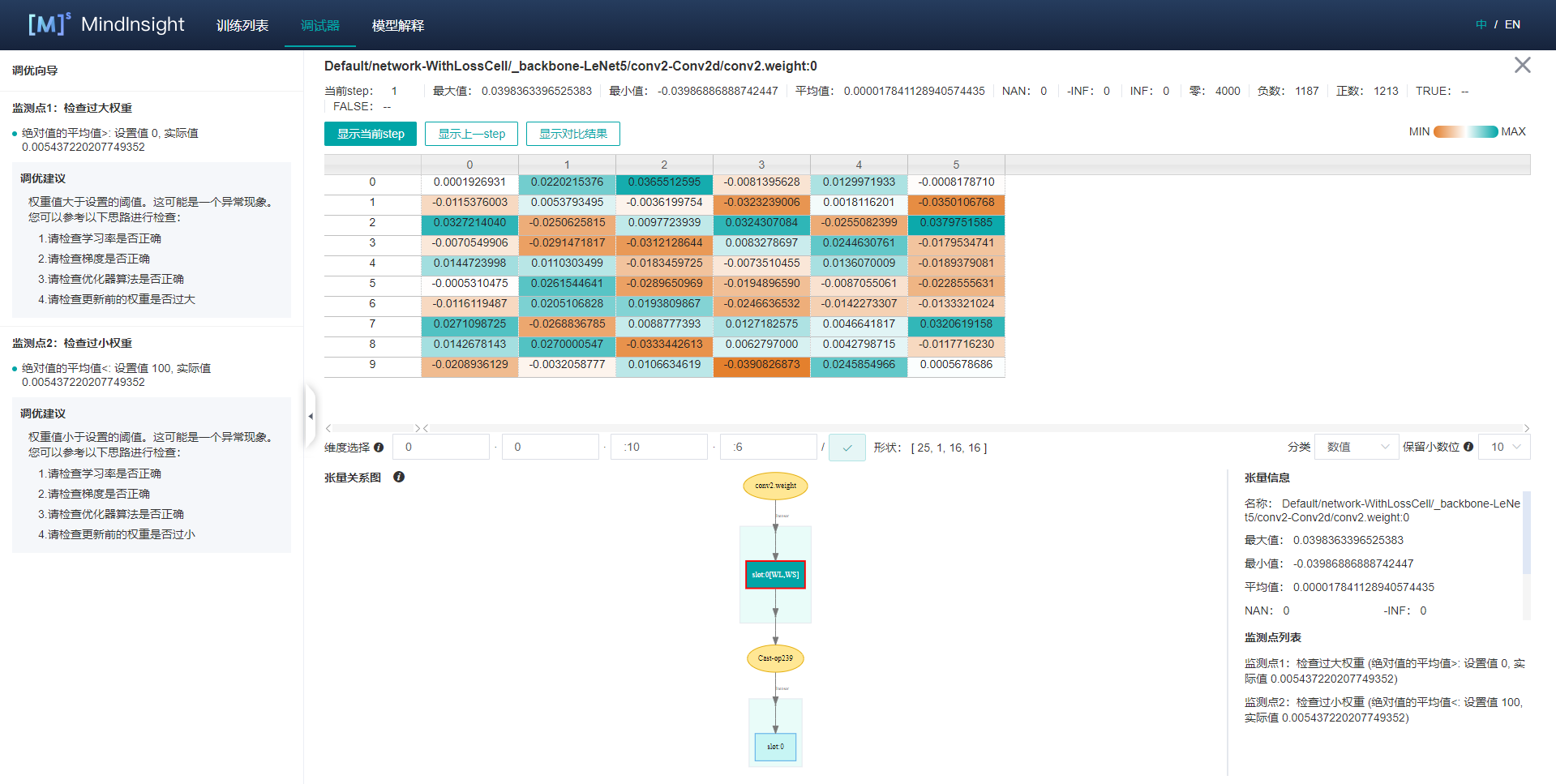The width and height of the screenshot is (1556, 784).
Task: Collapse the left tuning guide sidebar
Action: click(310, 416)
